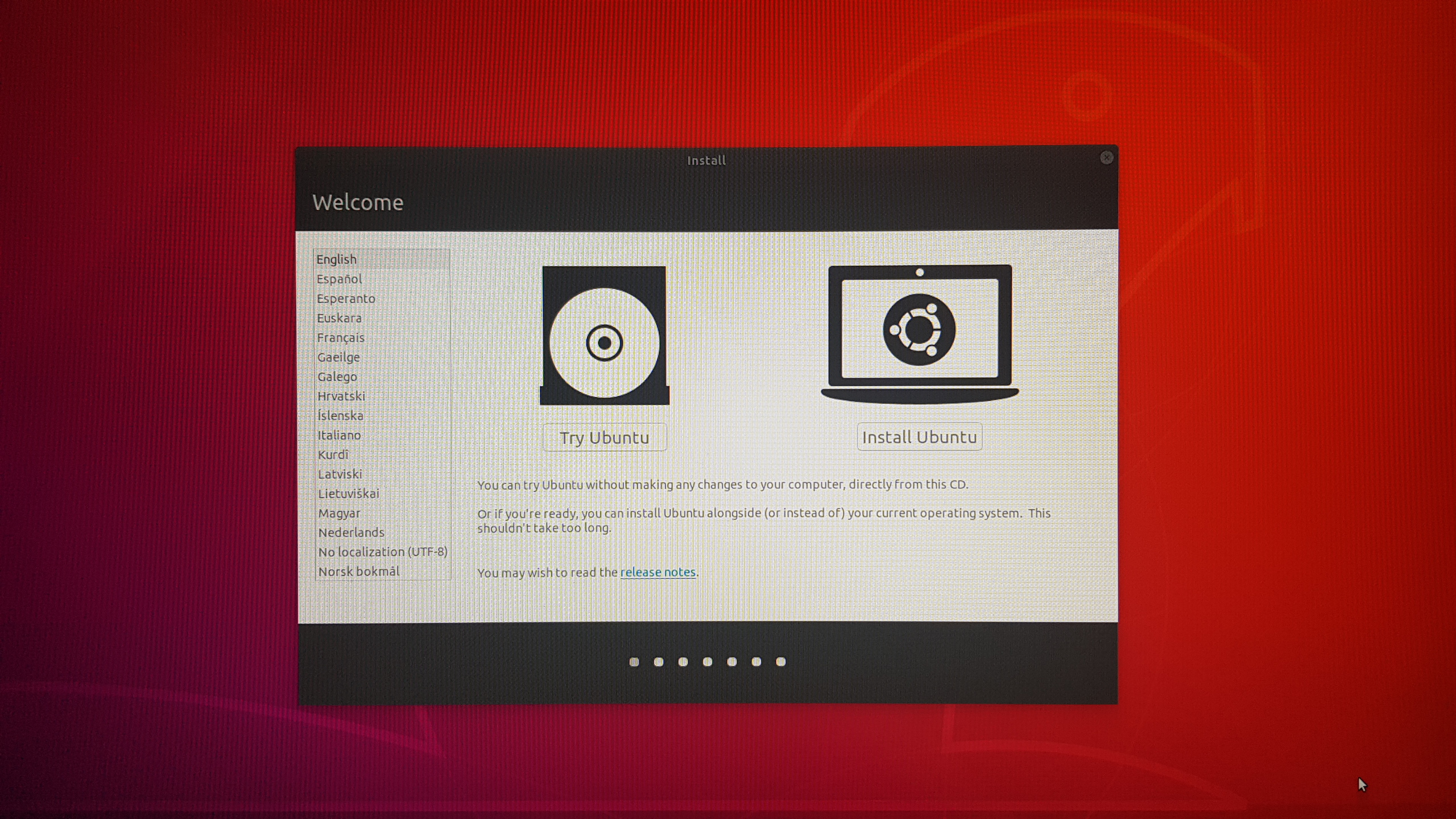Image resolution: width=1456 pixels, height=819 pixels.
Task: Select English in language list
Action: click(337, 259)
